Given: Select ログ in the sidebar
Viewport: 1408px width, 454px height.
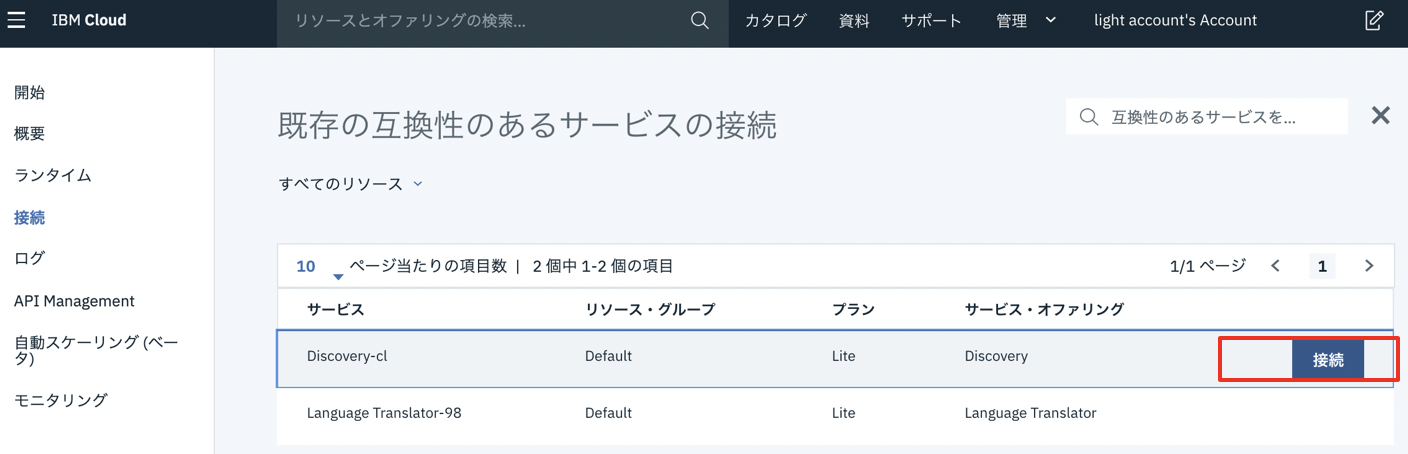Looking at the screenshot, I should click(x=29, y=258).
